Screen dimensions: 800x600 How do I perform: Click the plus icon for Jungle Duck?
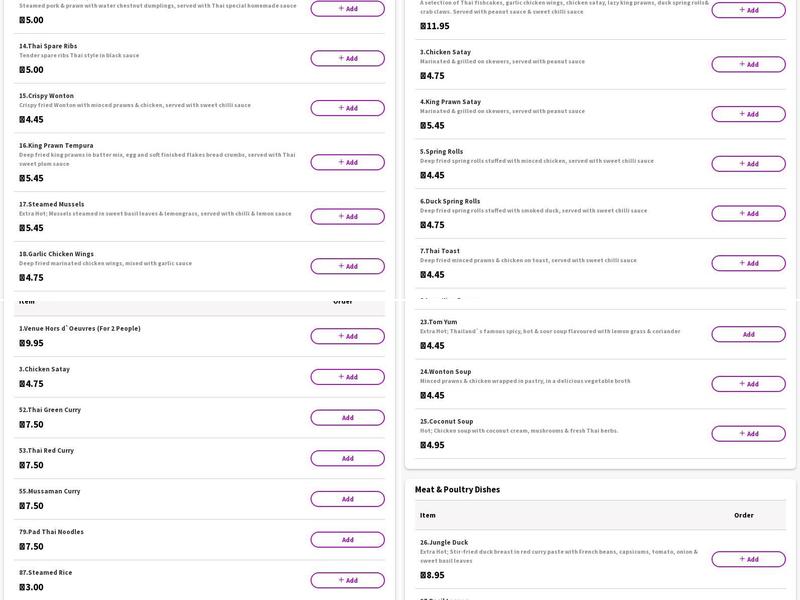742,559
